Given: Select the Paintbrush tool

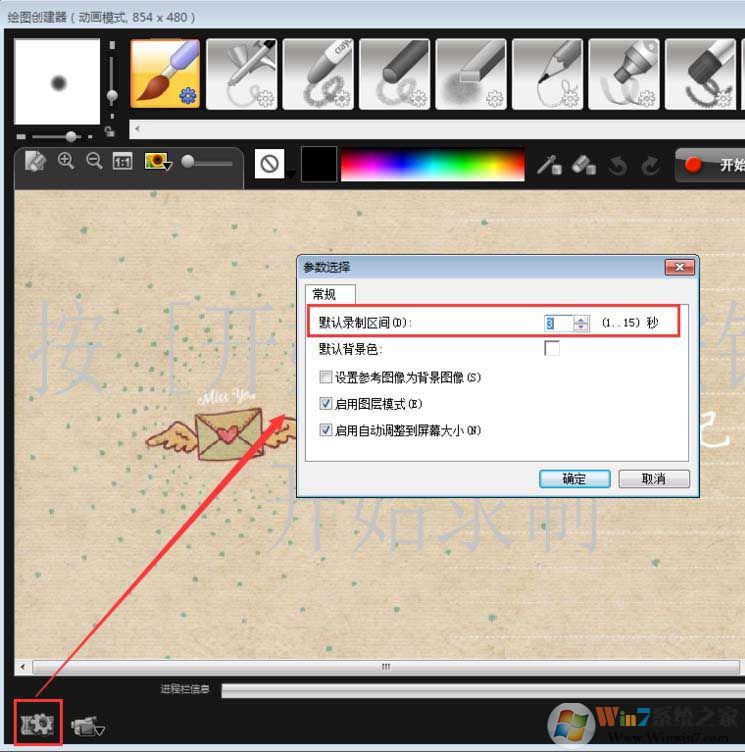Looking at the screenshot, I should coord(165,74).
